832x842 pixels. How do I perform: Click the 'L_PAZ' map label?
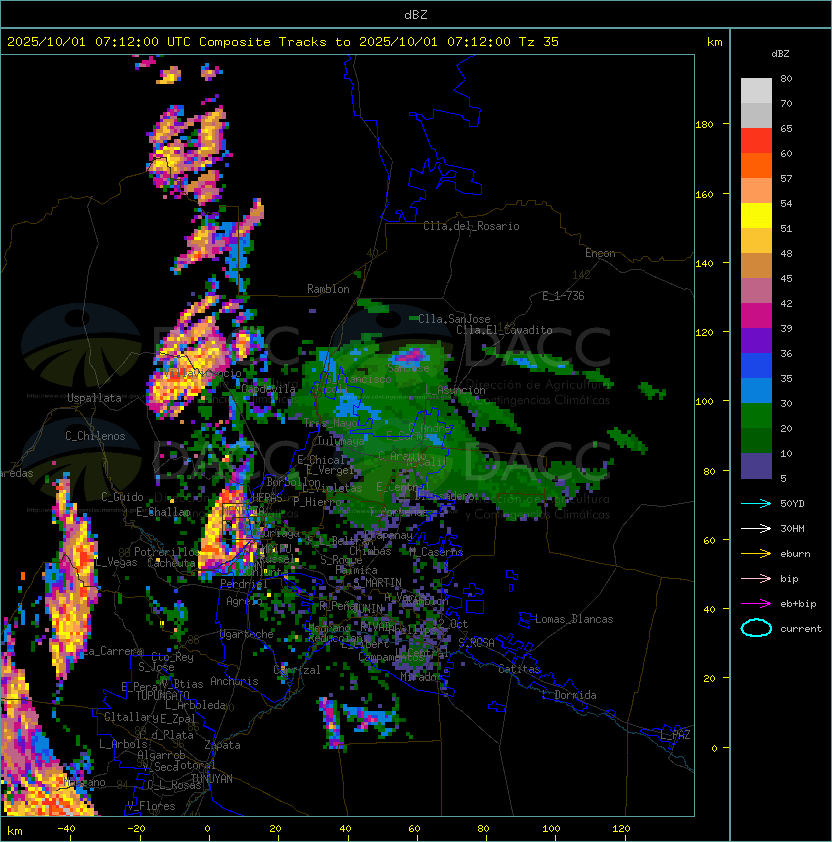pos(675,735)
